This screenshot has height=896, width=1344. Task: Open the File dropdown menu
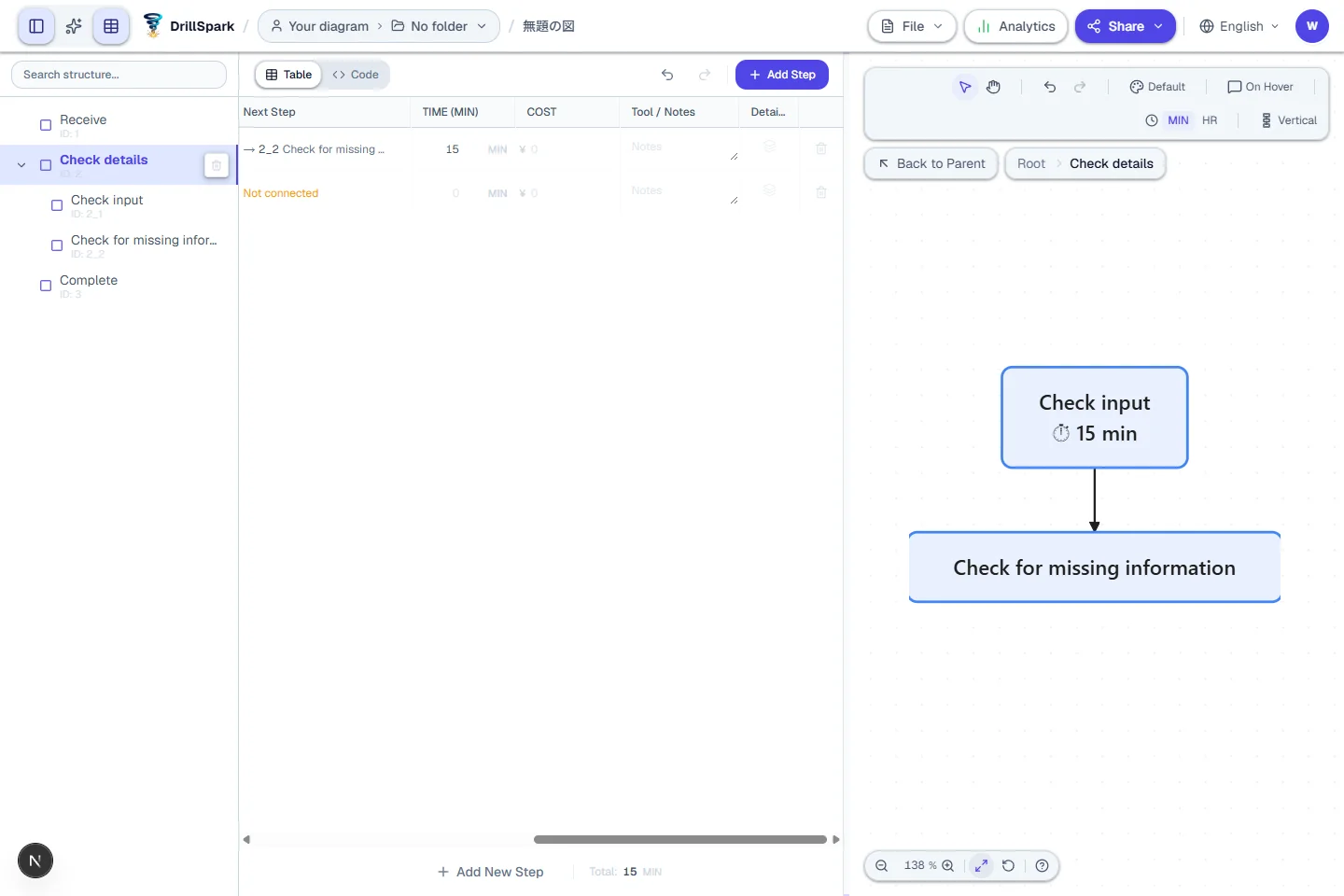coord(912,26)
